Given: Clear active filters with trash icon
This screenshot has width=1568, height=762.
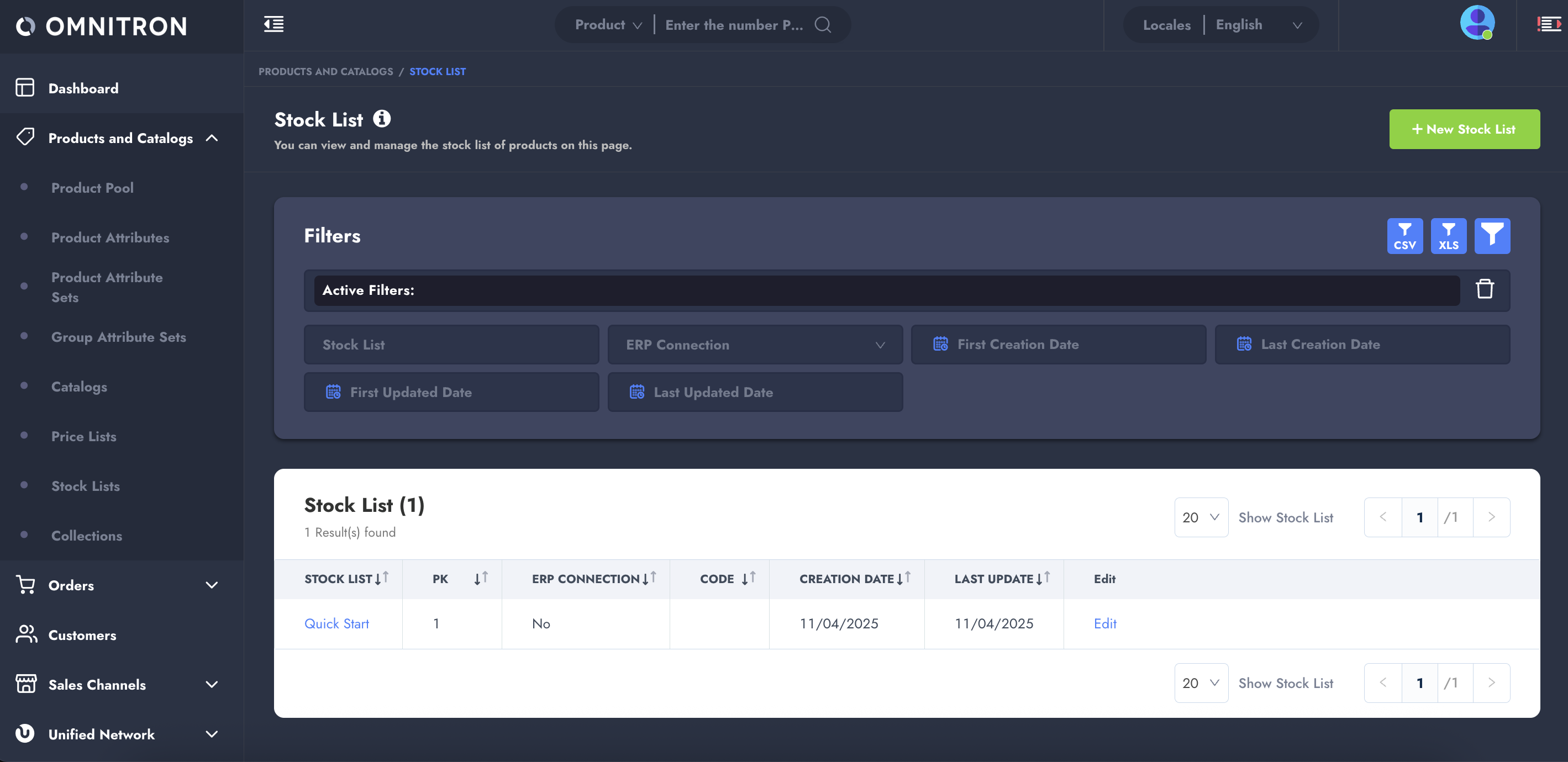Looking at the screenshot, I should click(x=1485, y=289).
